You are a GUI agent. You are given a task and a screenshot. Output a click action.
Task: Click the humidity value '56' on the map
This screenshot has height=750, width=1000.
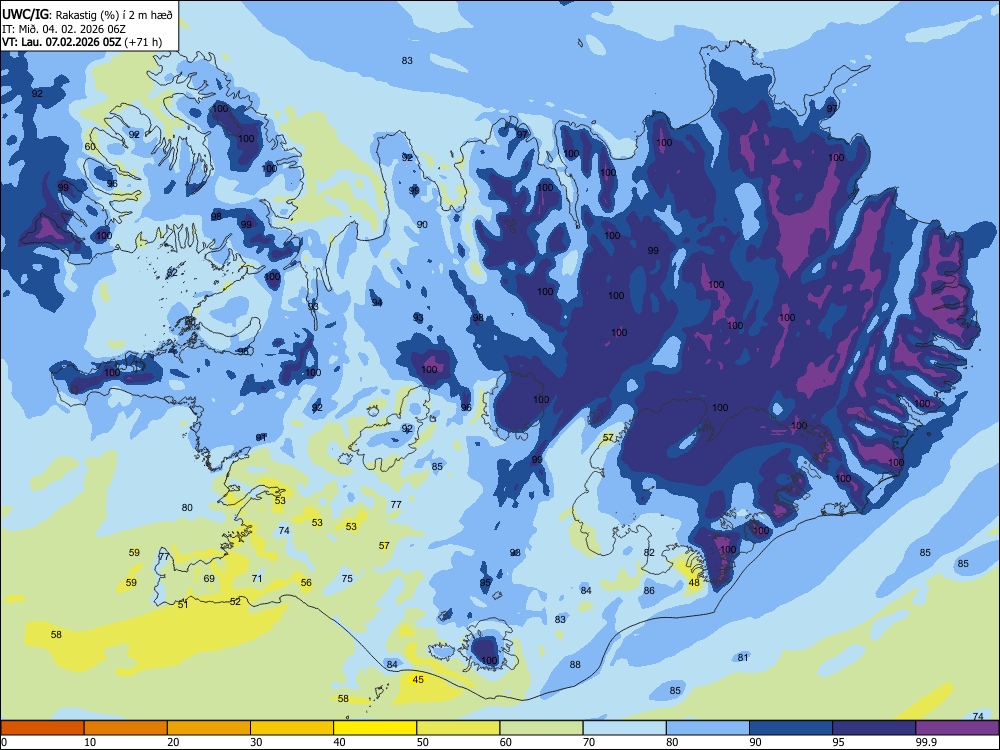click(x=306, y=582)
